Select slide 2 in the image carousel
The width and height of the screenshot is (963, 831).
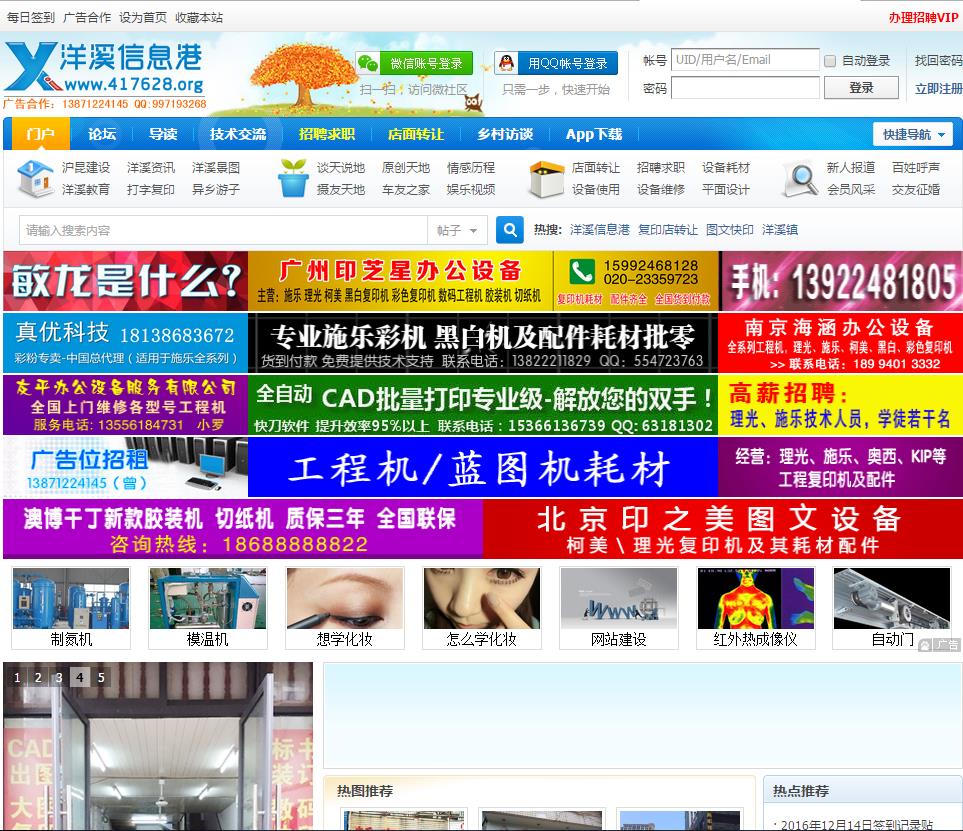38,677
